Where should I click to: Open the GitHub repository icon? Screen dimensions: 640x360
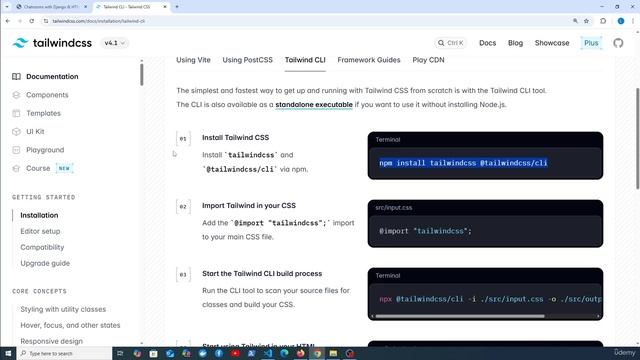pyautogui.click(x=618, y=43)
